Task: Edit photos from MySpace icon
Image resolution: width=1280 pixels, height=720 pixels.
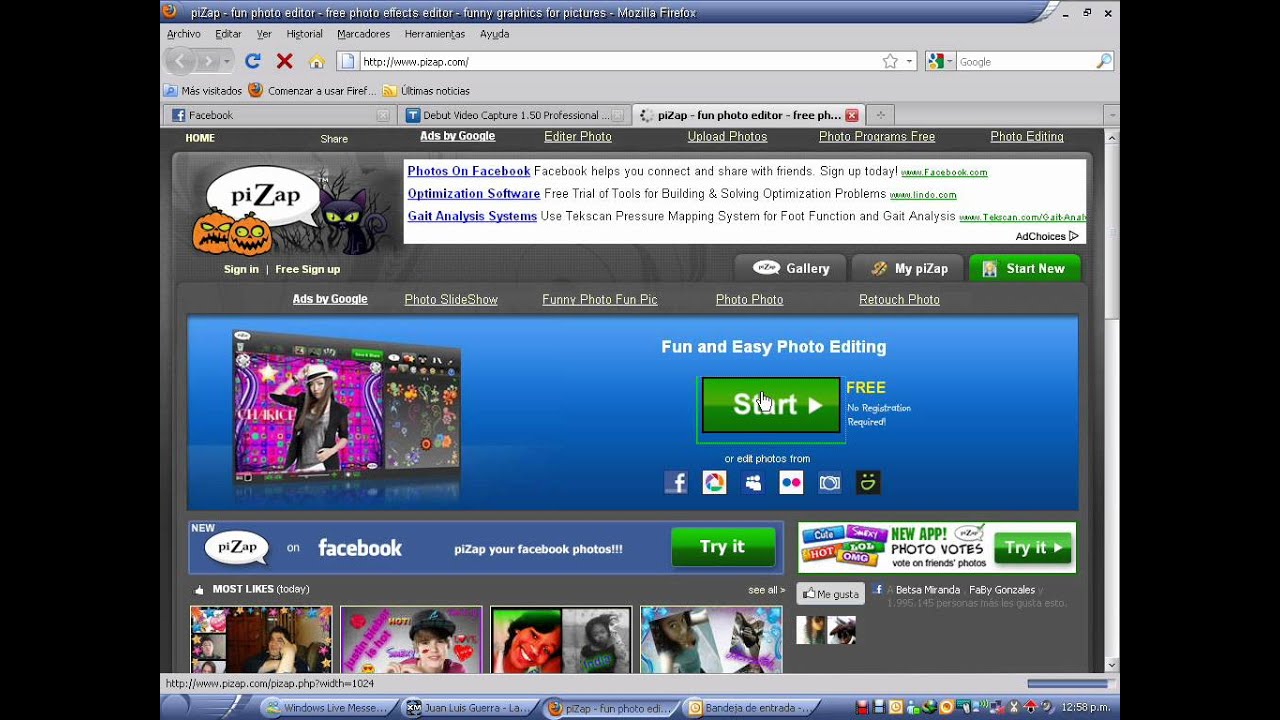Action: [x=753, y=483]
